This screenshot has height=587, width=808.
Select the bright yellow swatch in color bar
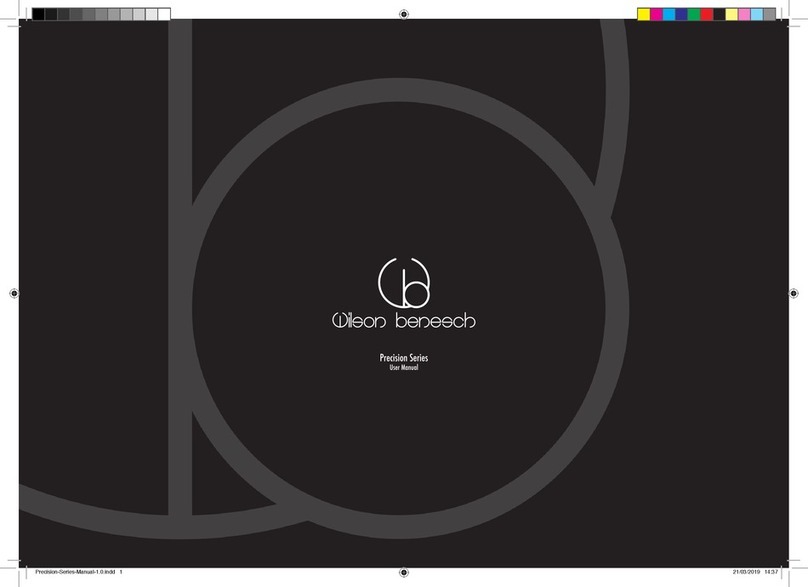click(x=644, y=14)
